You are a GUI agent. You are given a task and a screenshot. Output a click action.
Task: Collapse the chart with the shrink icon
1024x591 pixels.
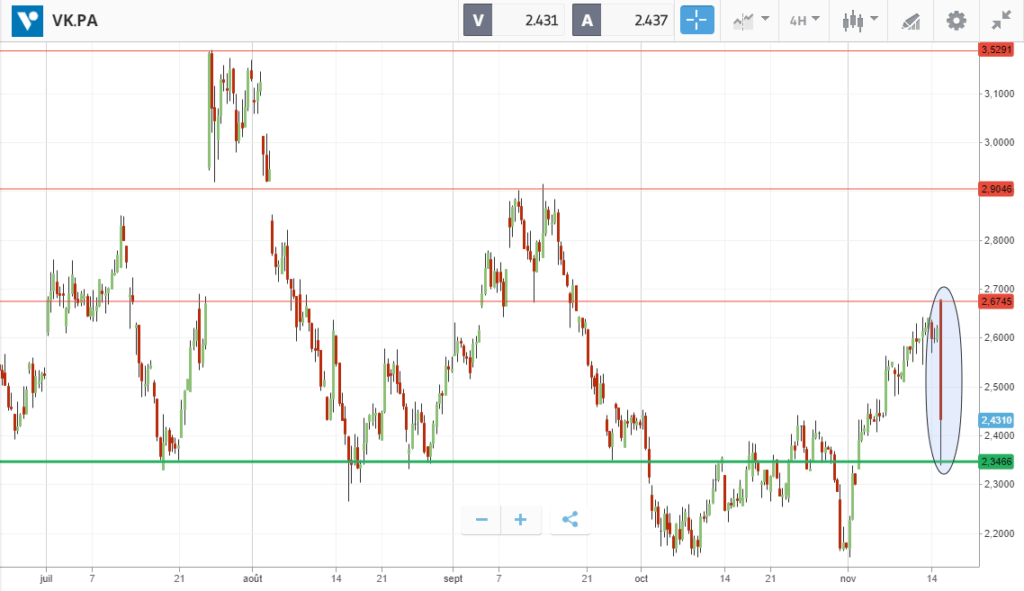point(1000,21)
